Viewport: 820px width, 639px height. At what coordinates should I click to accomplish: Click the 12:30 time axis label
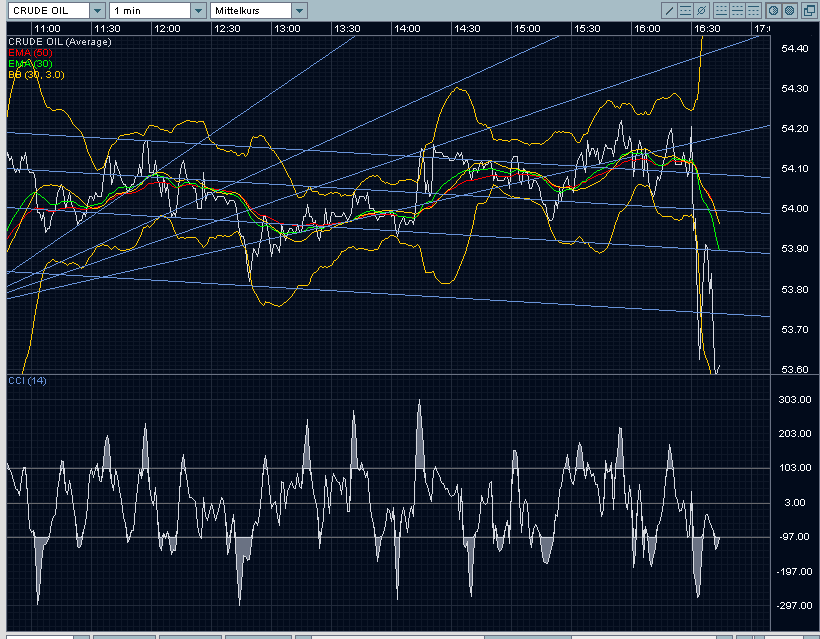227,29
